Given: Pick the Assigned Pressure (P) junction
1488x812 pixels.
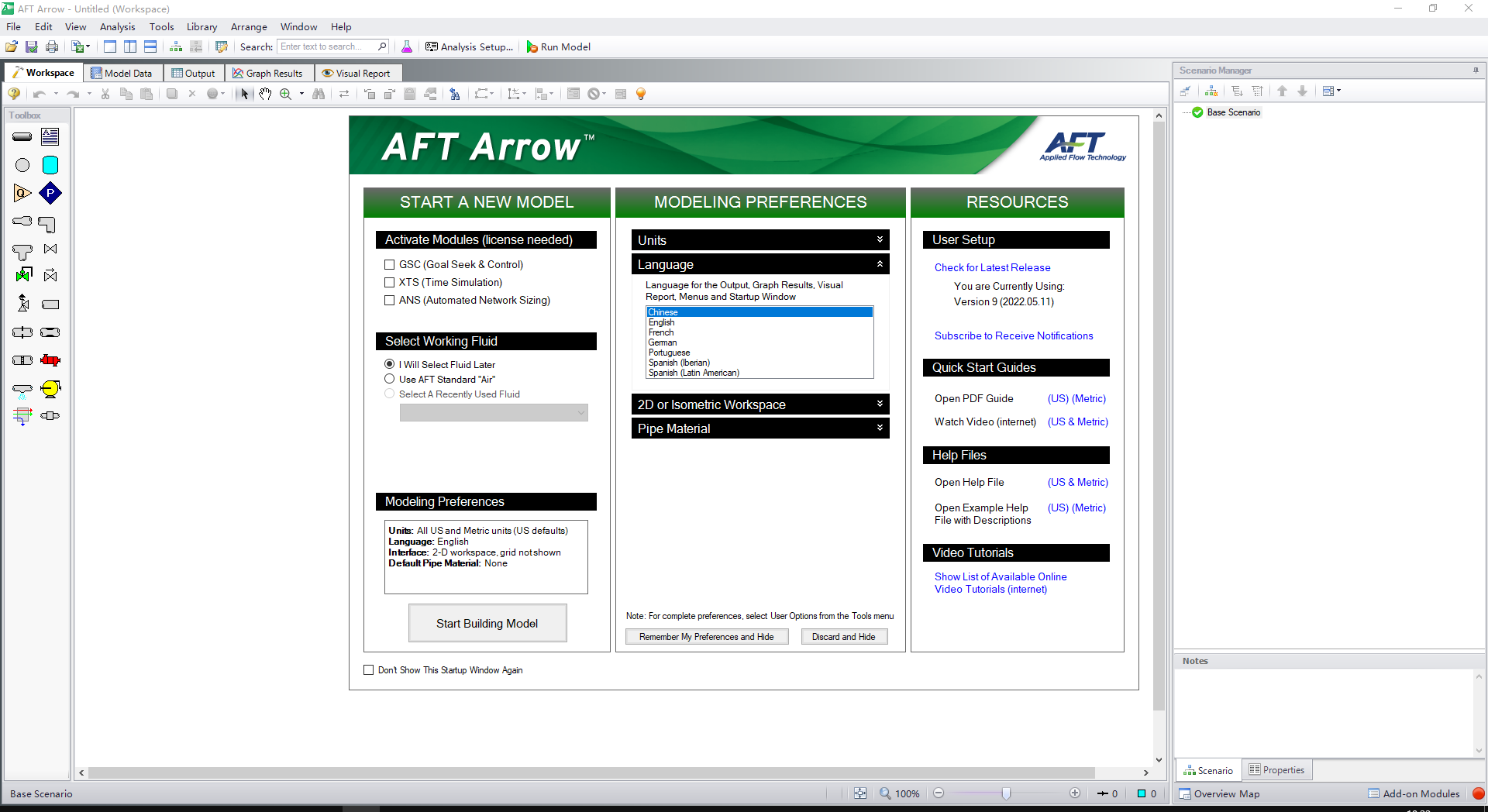Looking at the screenshot, I should click(50, 193).
